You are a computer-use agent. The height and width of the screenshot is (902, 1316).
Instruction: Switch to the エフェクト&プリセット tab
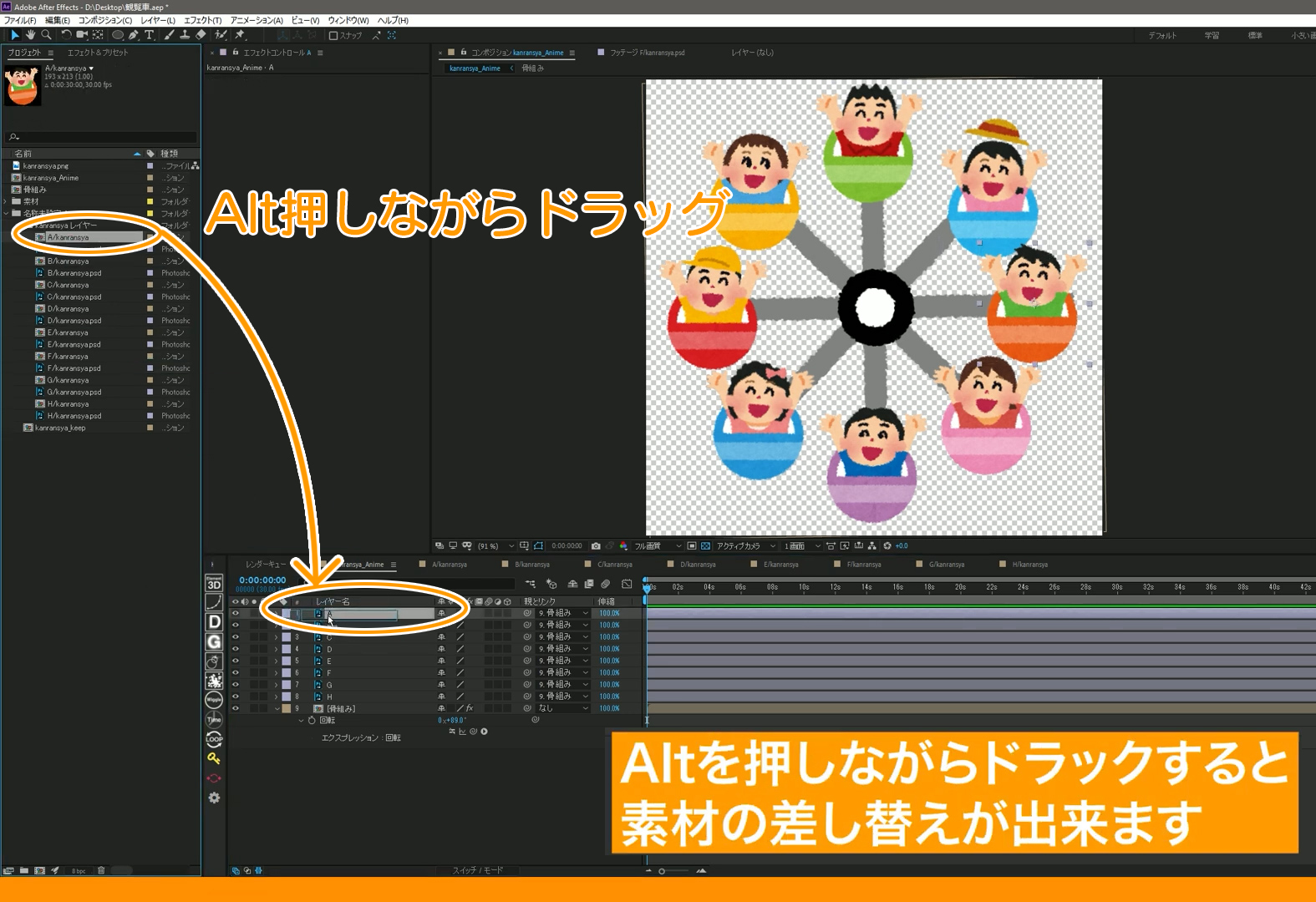(98, 53)
